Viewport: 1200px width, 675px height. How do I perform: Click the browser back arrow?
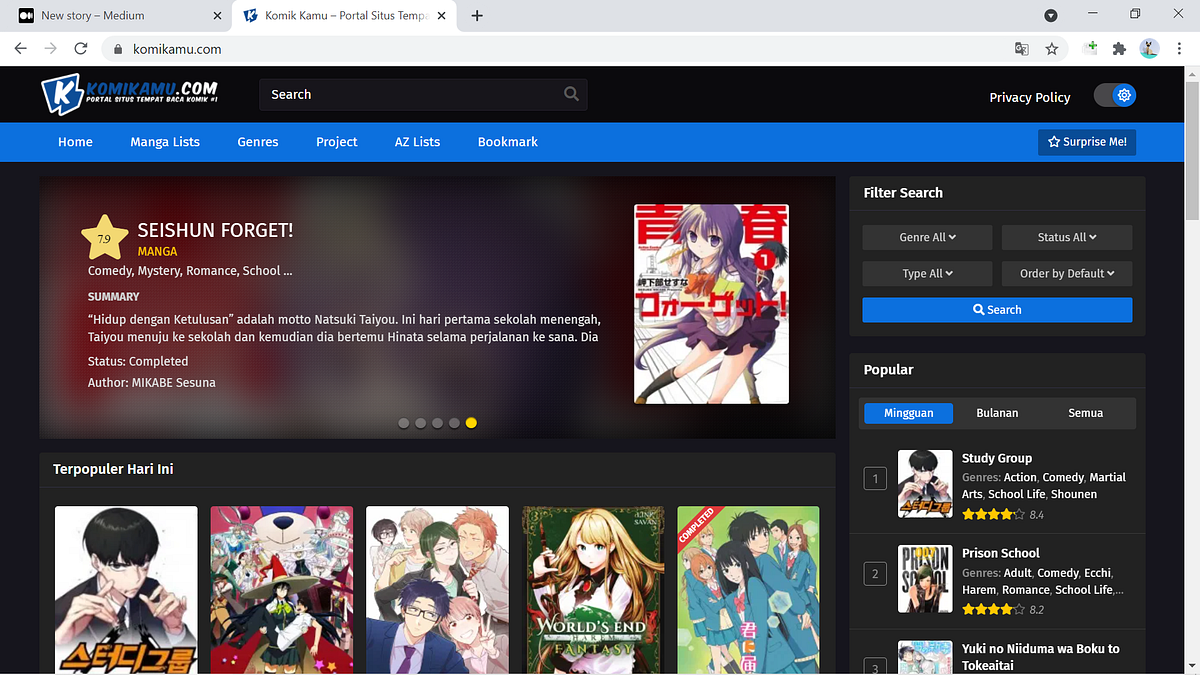21,48
